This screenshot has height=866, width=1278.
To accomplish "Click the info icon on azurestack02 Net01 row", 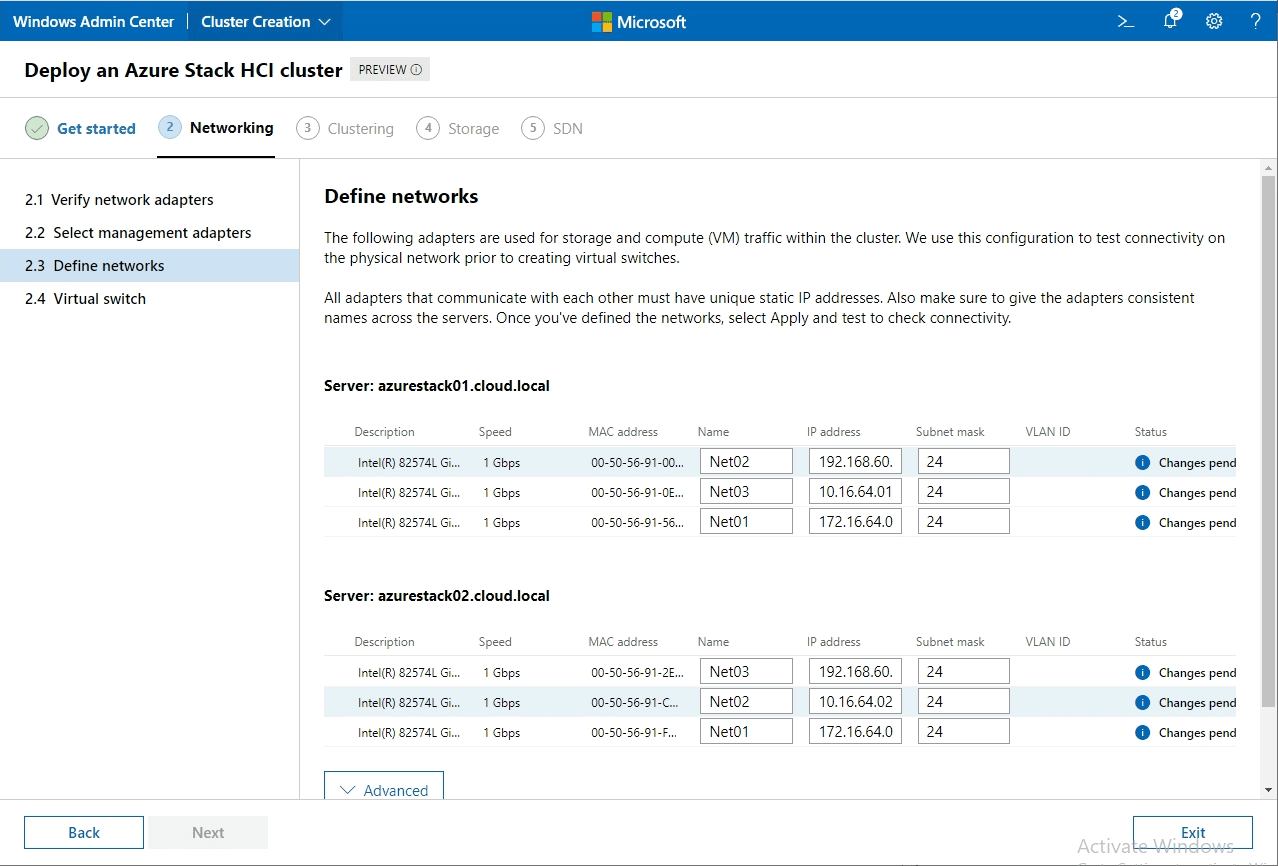I will click(x=1142, y=732).
